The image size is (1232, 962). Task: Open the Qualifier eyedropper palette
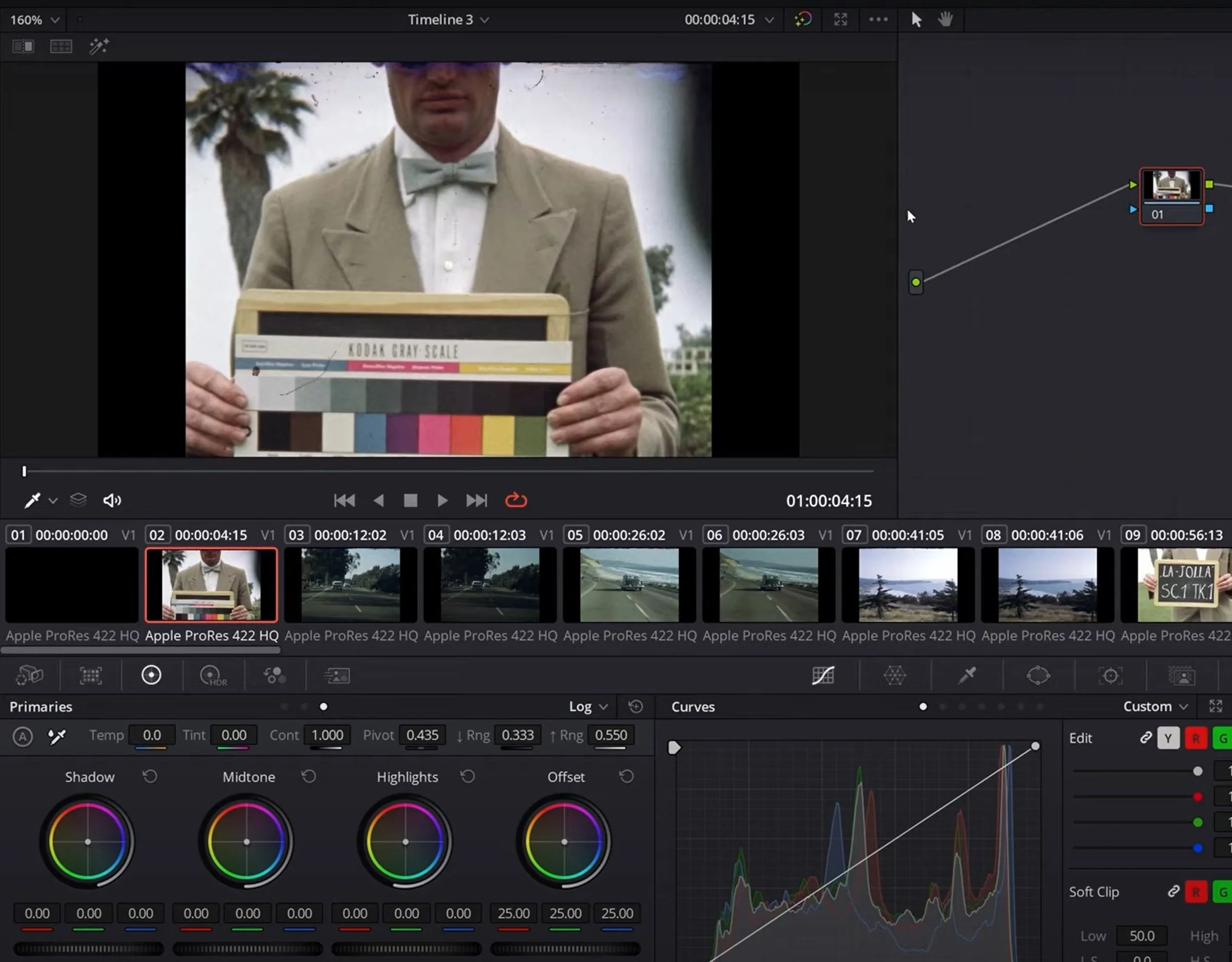pyautogui.click(x=967, y=676)
